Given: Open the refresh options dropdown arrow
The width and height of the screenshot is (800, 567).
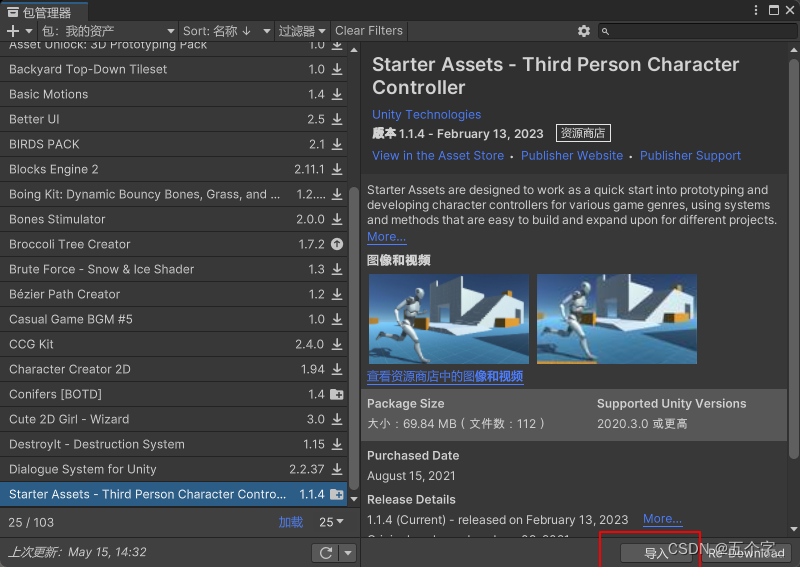Looking at the screenshot, I should point(348,553).
